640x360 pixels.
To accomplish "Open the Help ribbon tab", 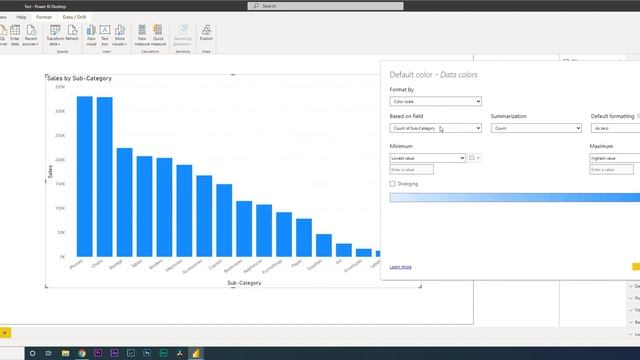I will (x=21, y=17).
